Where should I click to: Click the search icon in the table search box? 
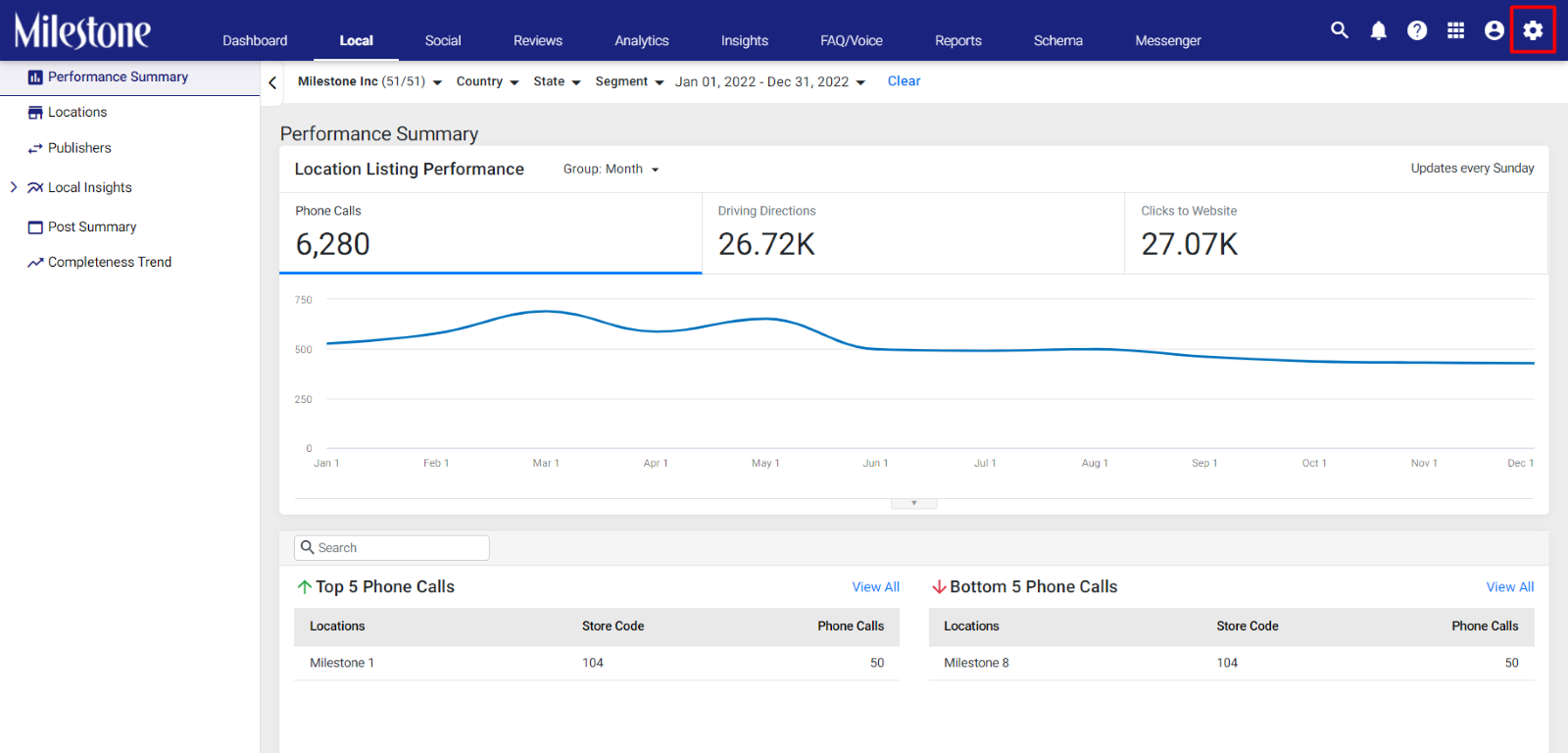(308, 547)
